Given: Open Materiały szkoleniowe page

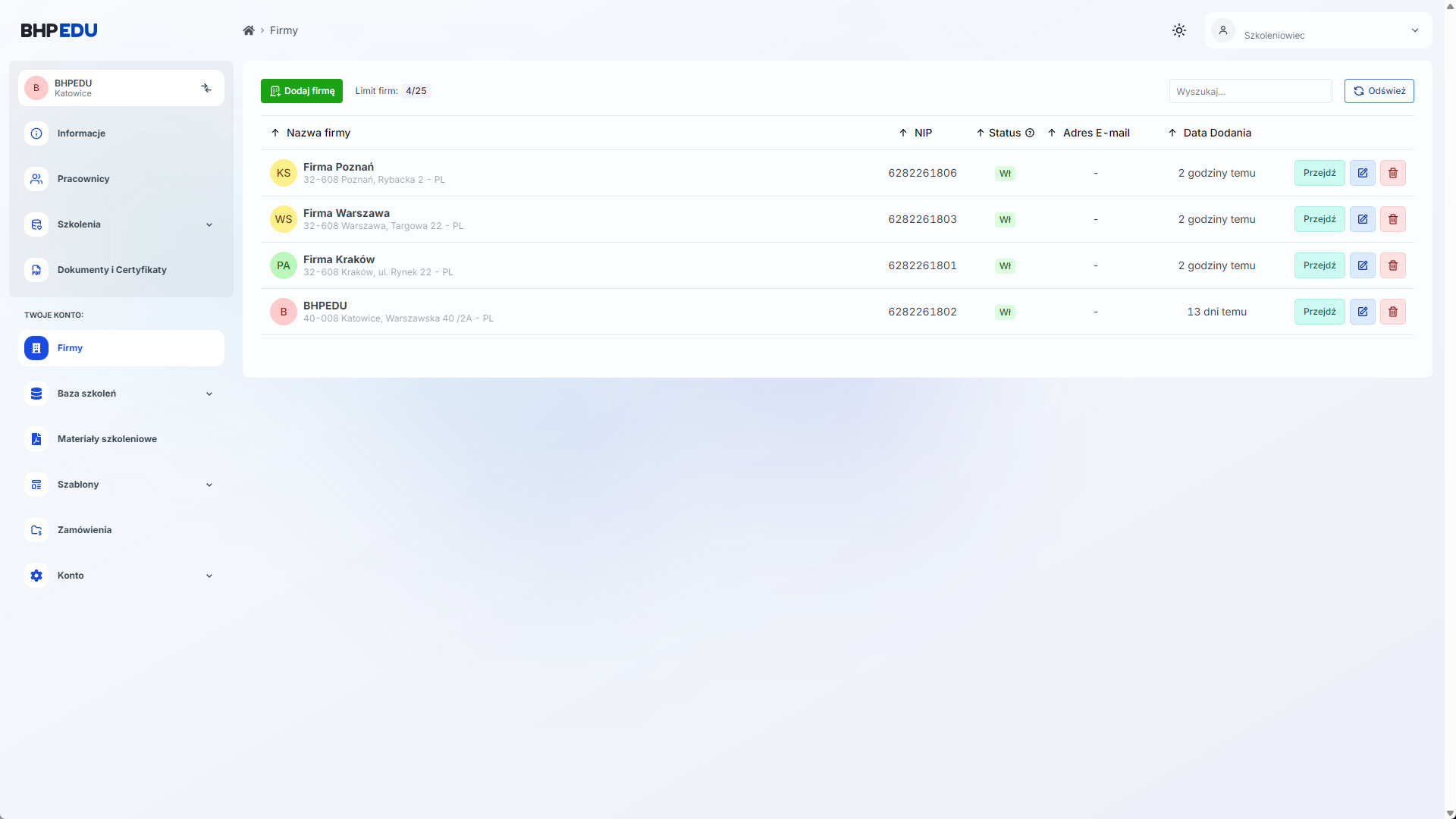Looking at the screenshot, I should [107, 439].
